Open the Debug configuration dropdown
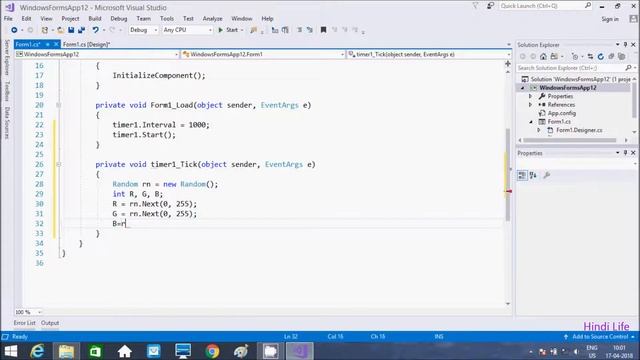 (x=156, y=30)
